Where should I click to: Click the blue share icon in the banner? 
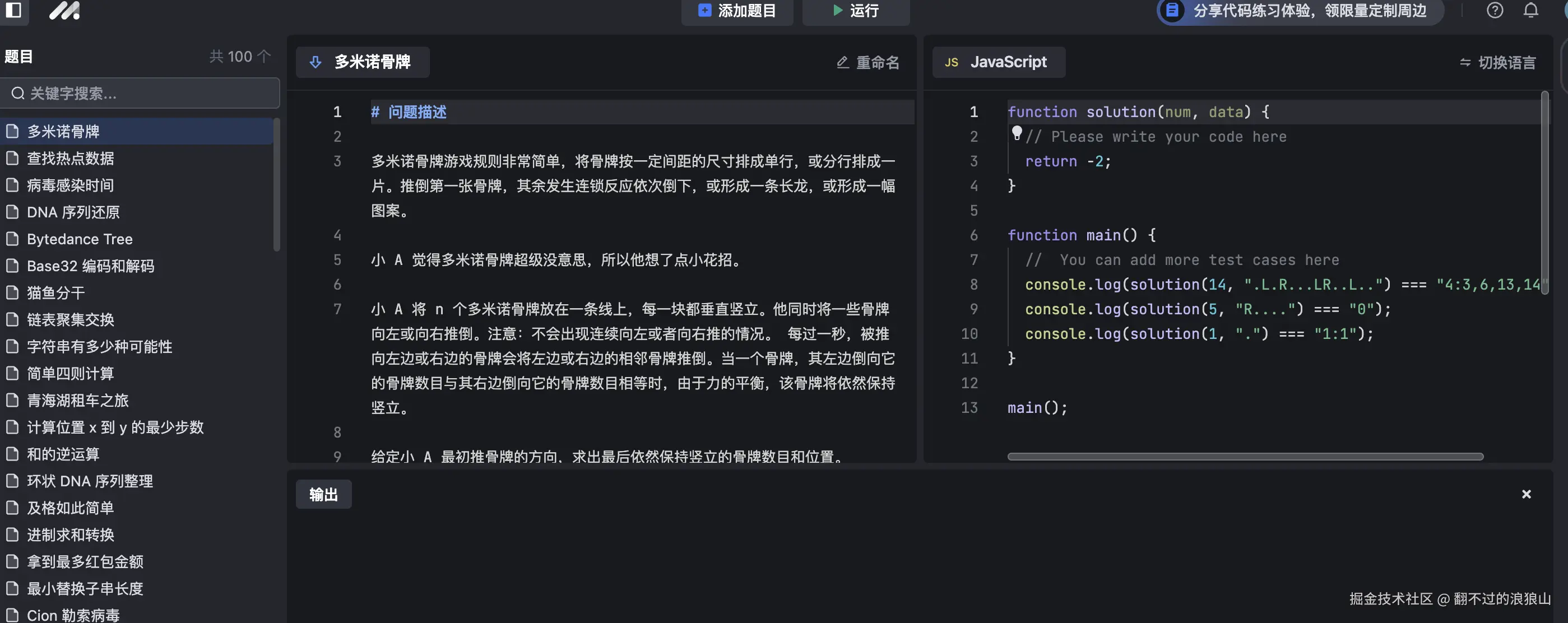(x=1172, y=11)
